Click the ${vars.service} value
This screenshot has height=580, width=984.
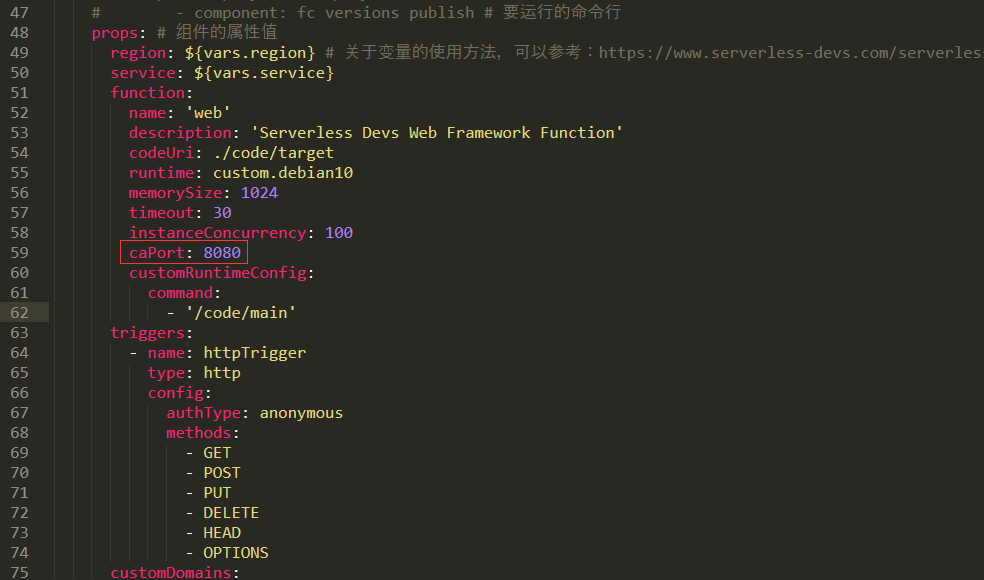click(264, 73)
